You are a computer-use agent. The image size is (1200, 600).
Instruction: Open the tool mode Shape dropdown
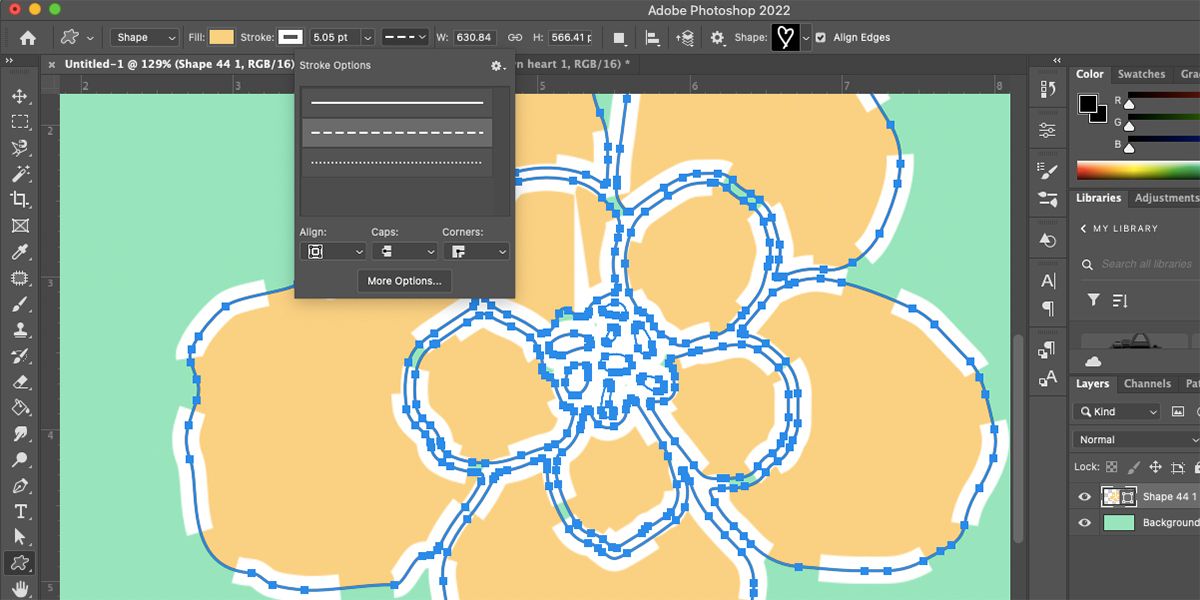[145, 38]
